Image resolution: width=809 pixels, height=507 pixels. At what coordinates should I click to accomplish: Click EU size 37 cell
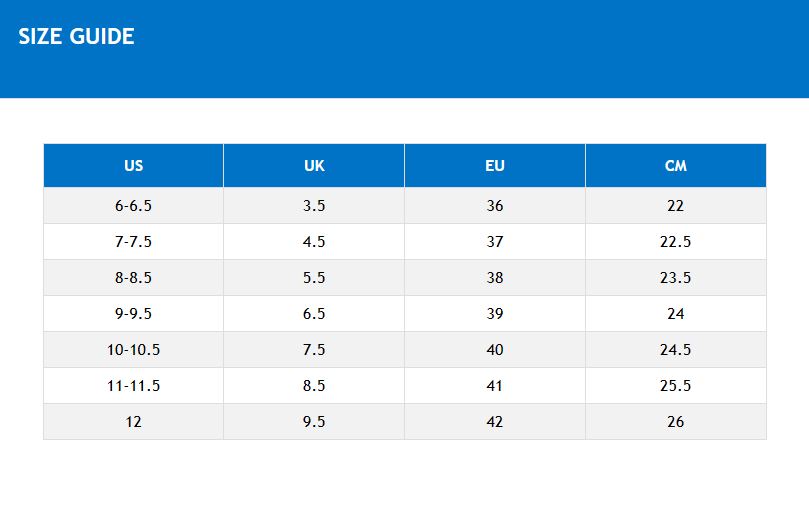tap(495, 242)
